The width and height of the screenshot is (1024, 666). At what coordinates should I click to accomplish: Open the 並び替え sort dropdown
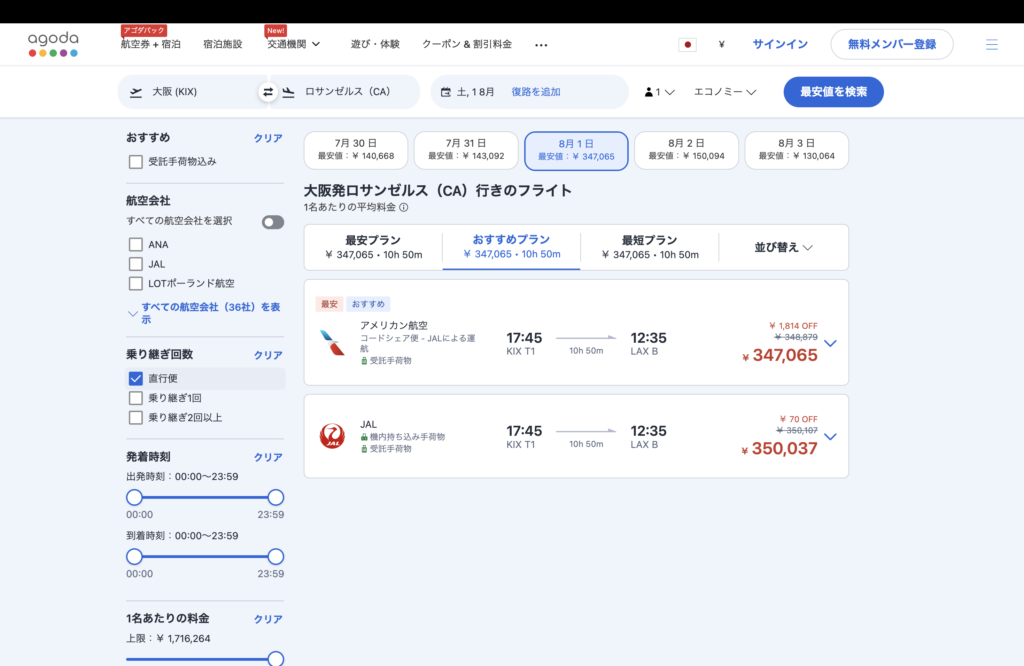point(783,247)
